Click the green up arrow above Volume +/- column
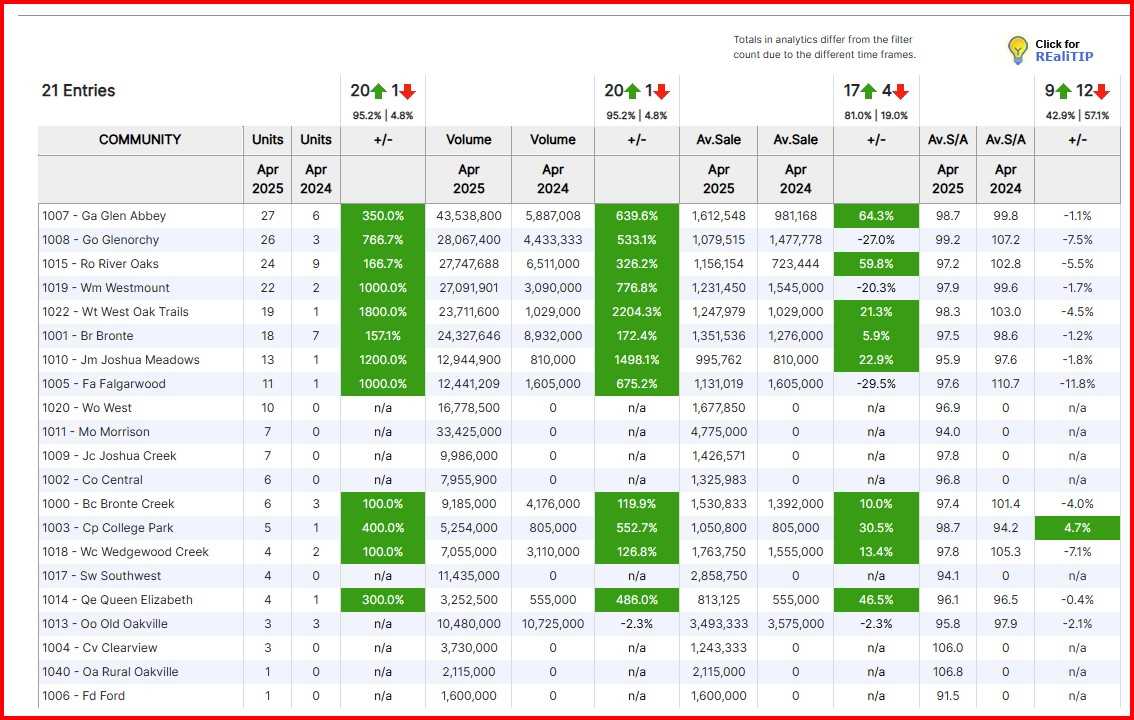Image resolution: width=1134 pixels, height=720 pixels. [x=633, y=89]
